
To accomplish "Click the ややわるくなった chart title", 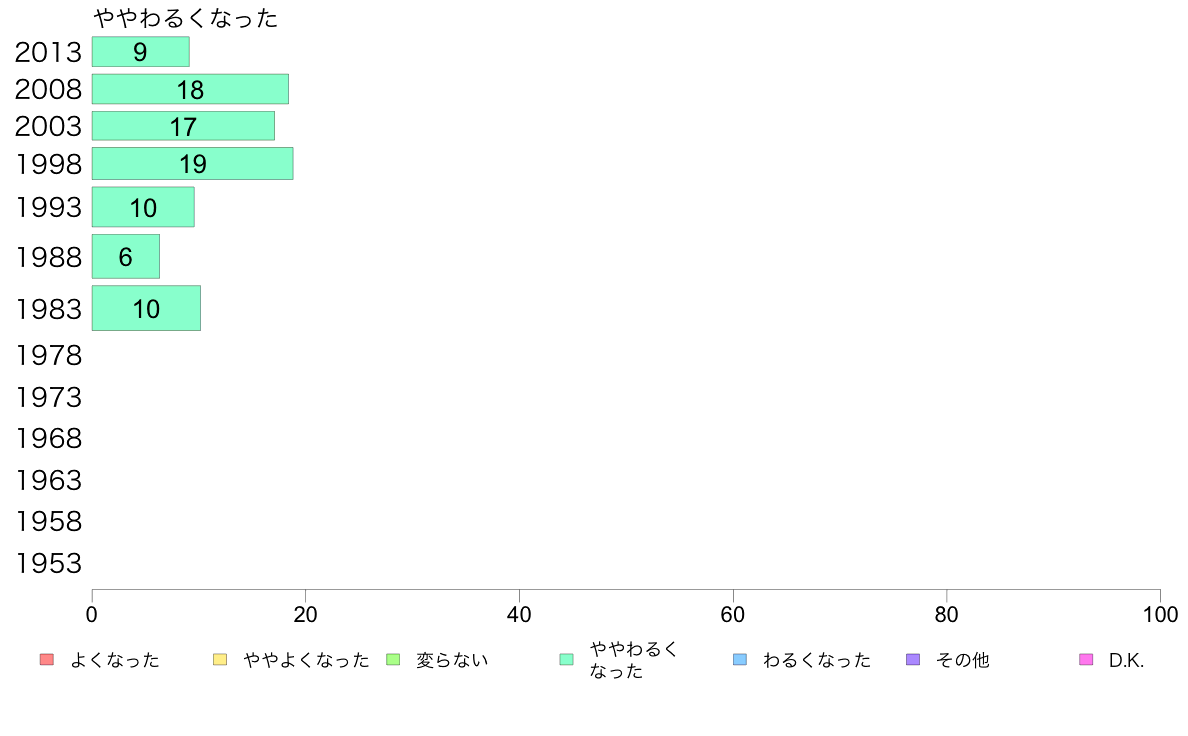I will (x=186, y=18).
